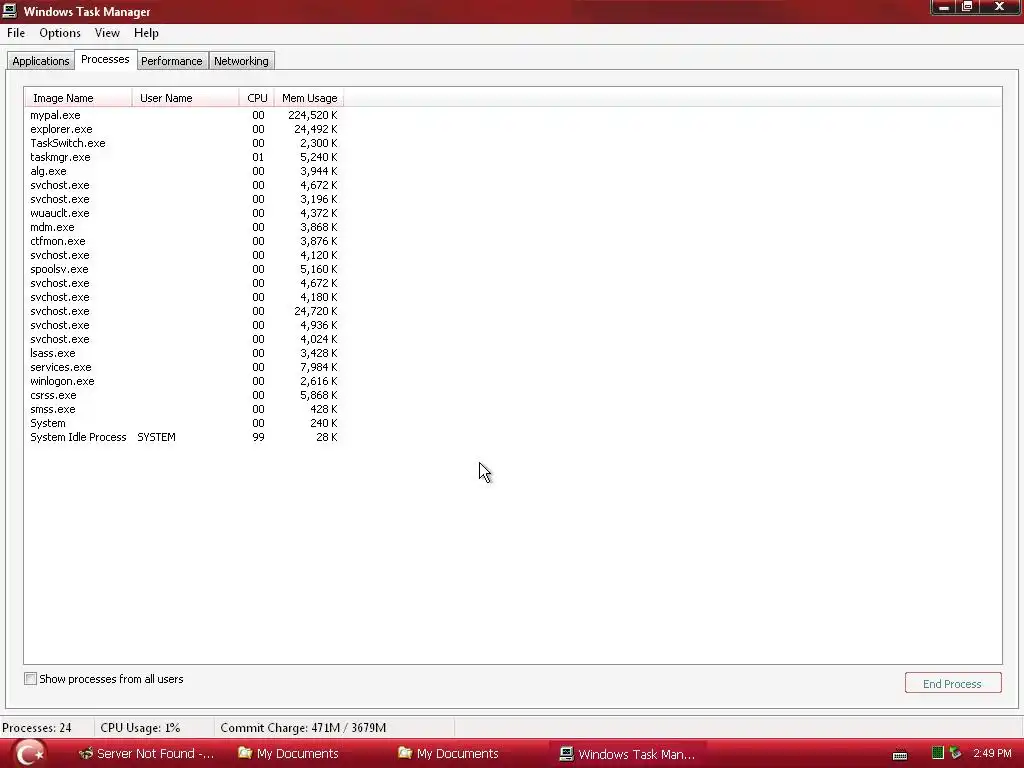Select the System Idle Process row
1024x768 pixels.
184,438
